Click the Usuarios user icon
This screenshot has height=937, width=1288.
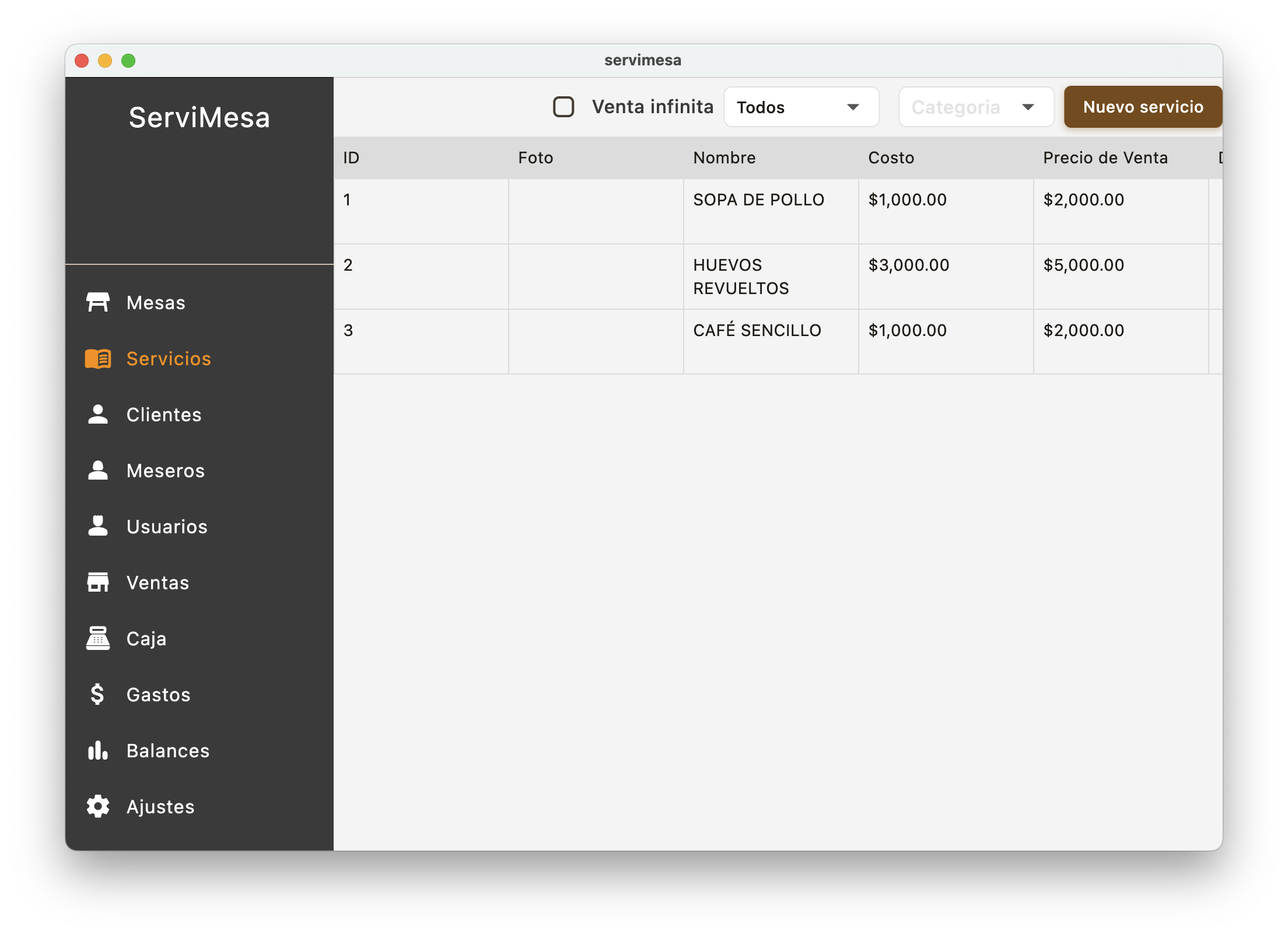pyautogui.click(x=97, y=526)
